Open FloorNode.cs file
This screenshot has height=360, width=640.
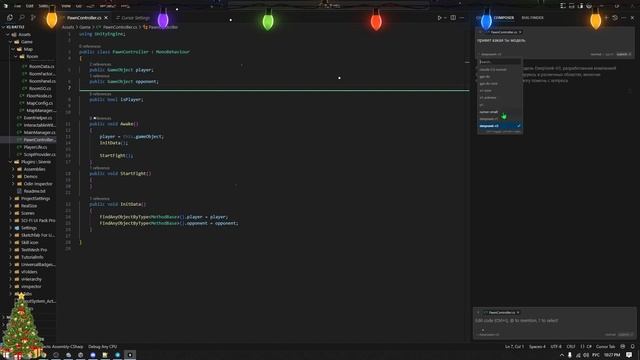[x=39, y=96]
